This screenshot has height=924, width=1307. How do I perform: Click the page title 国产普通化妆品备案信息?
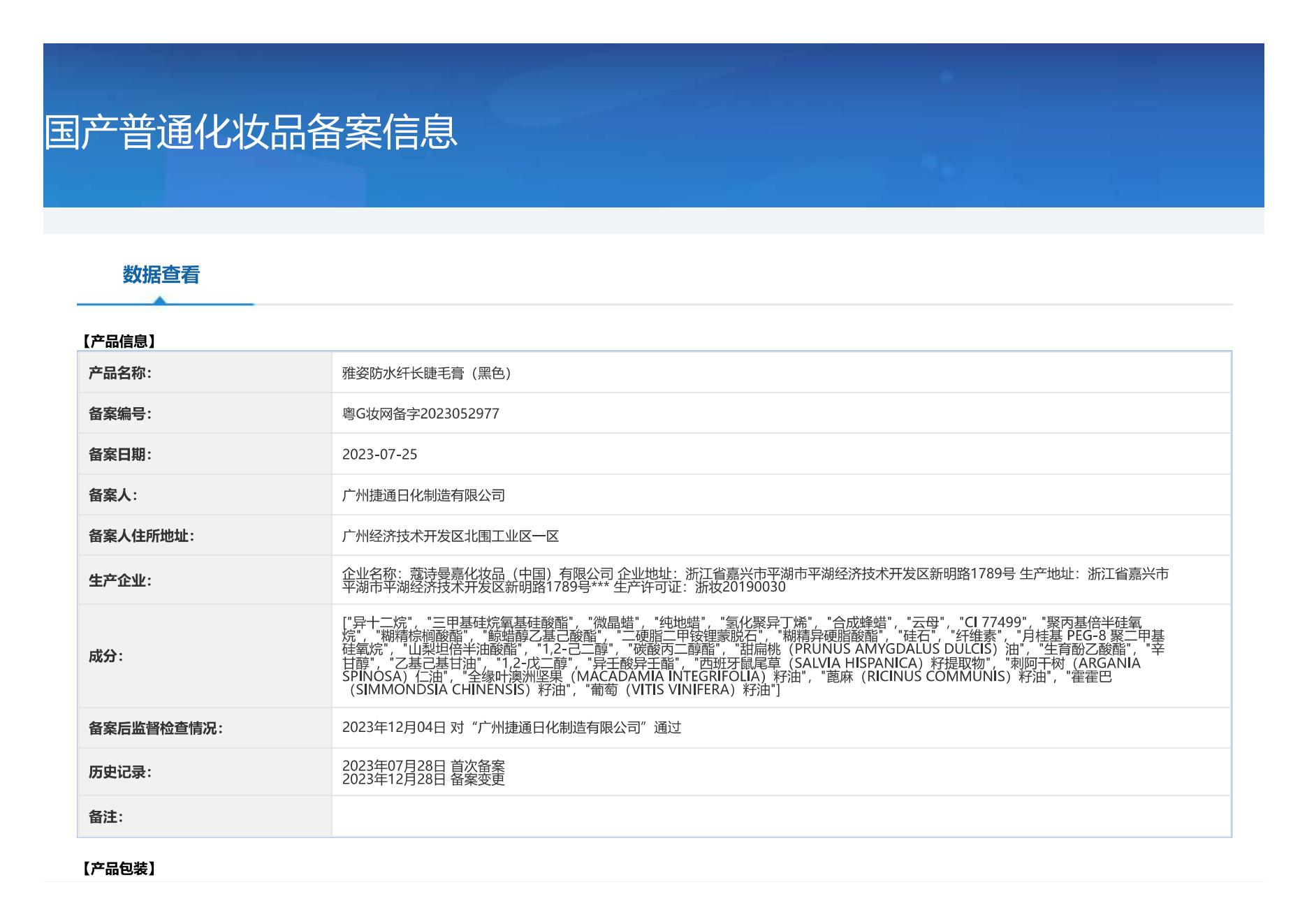[x=250, y=131]
